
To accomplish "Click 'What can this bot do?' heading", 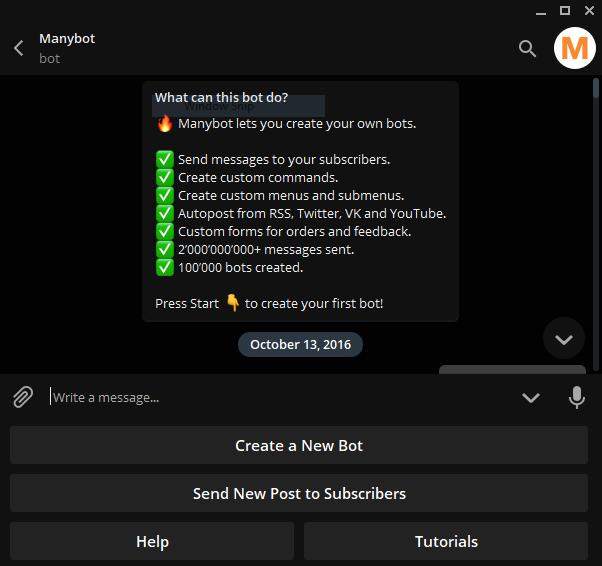I will pyautogui.click(x=221, y=98).
